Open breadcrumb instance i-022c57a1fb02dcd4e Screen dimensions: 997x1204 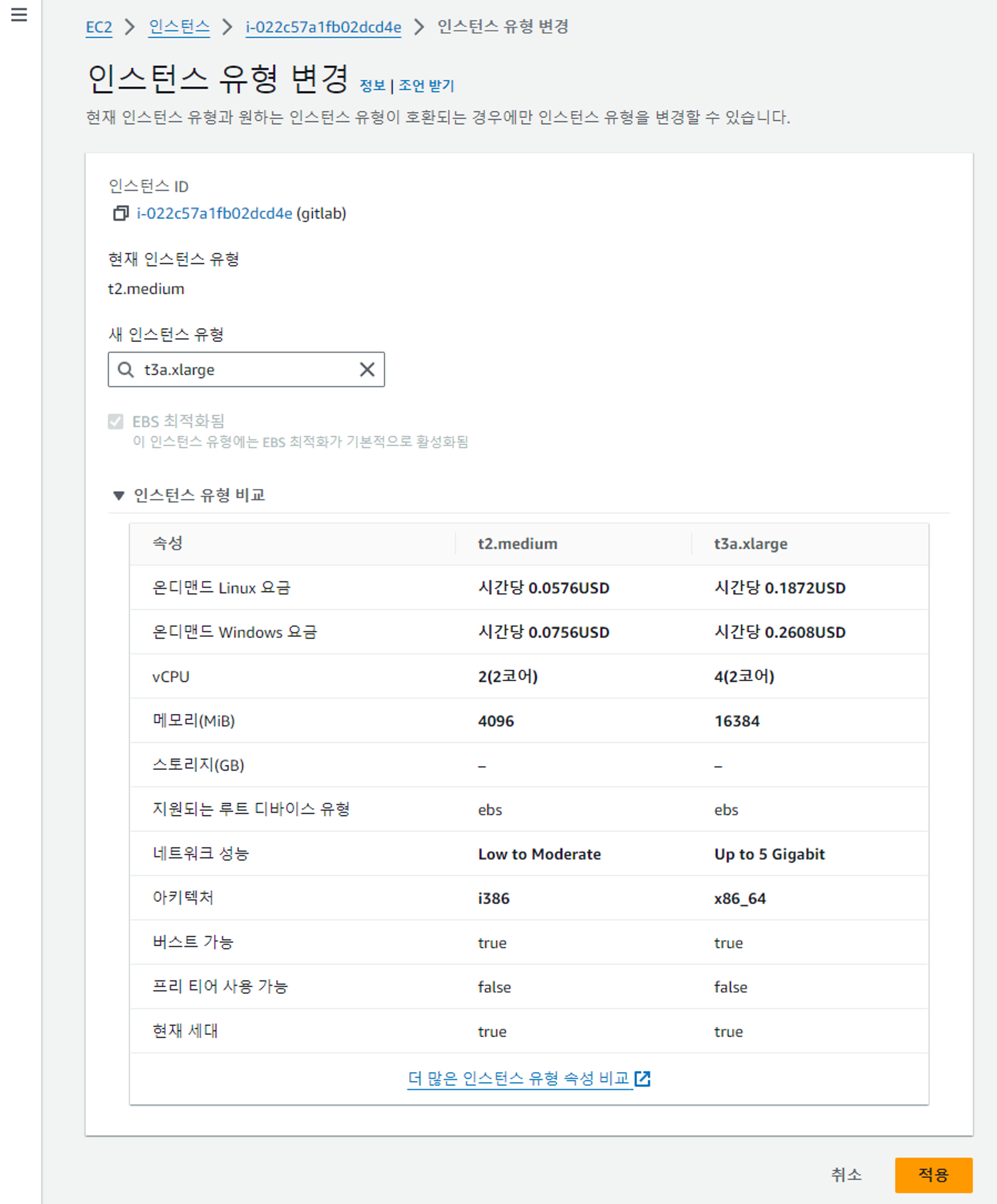[323, 27]
